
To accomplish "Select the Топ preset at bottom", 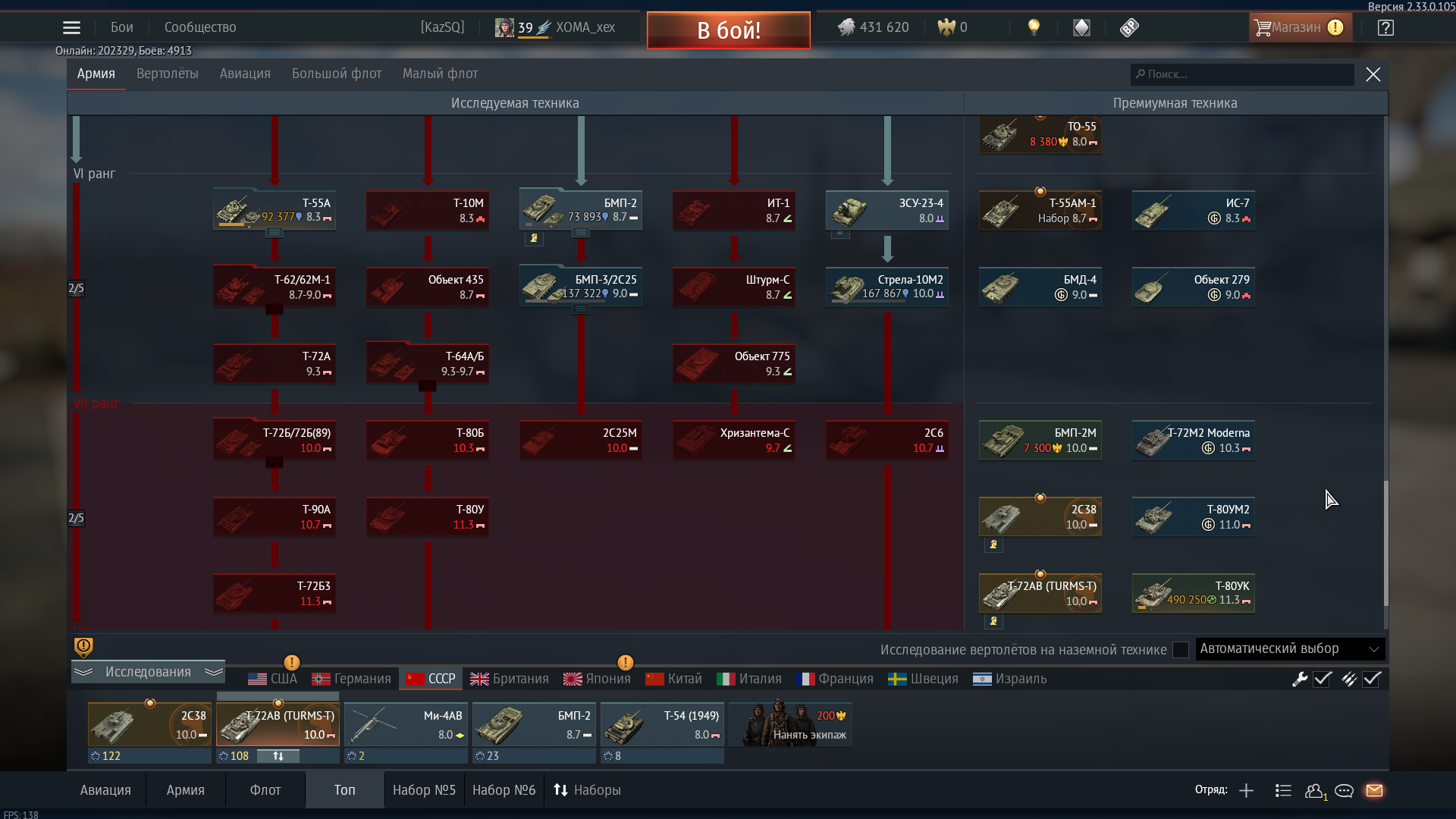I will click(x=345, y=790).
